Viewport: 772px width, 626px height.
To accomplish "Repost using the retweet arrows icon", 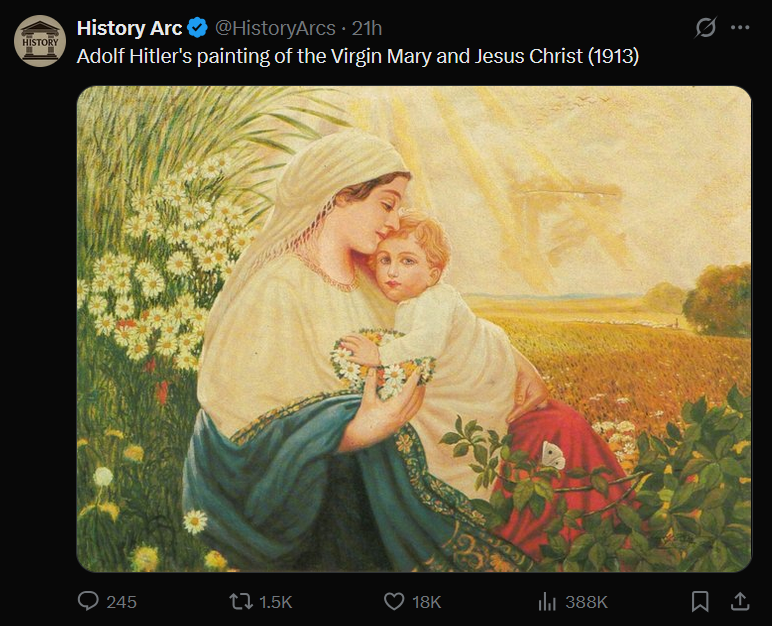I will [241, 601].
